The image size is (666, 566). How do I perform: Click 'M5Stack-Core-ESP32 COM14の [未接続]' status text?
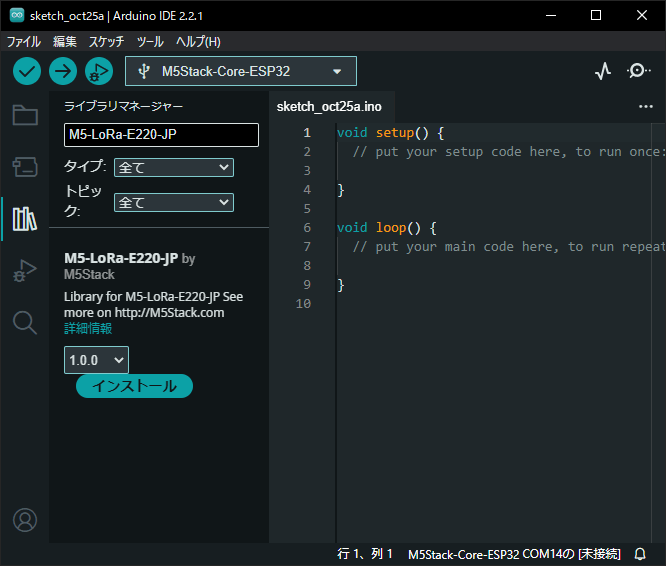[514, 554]
